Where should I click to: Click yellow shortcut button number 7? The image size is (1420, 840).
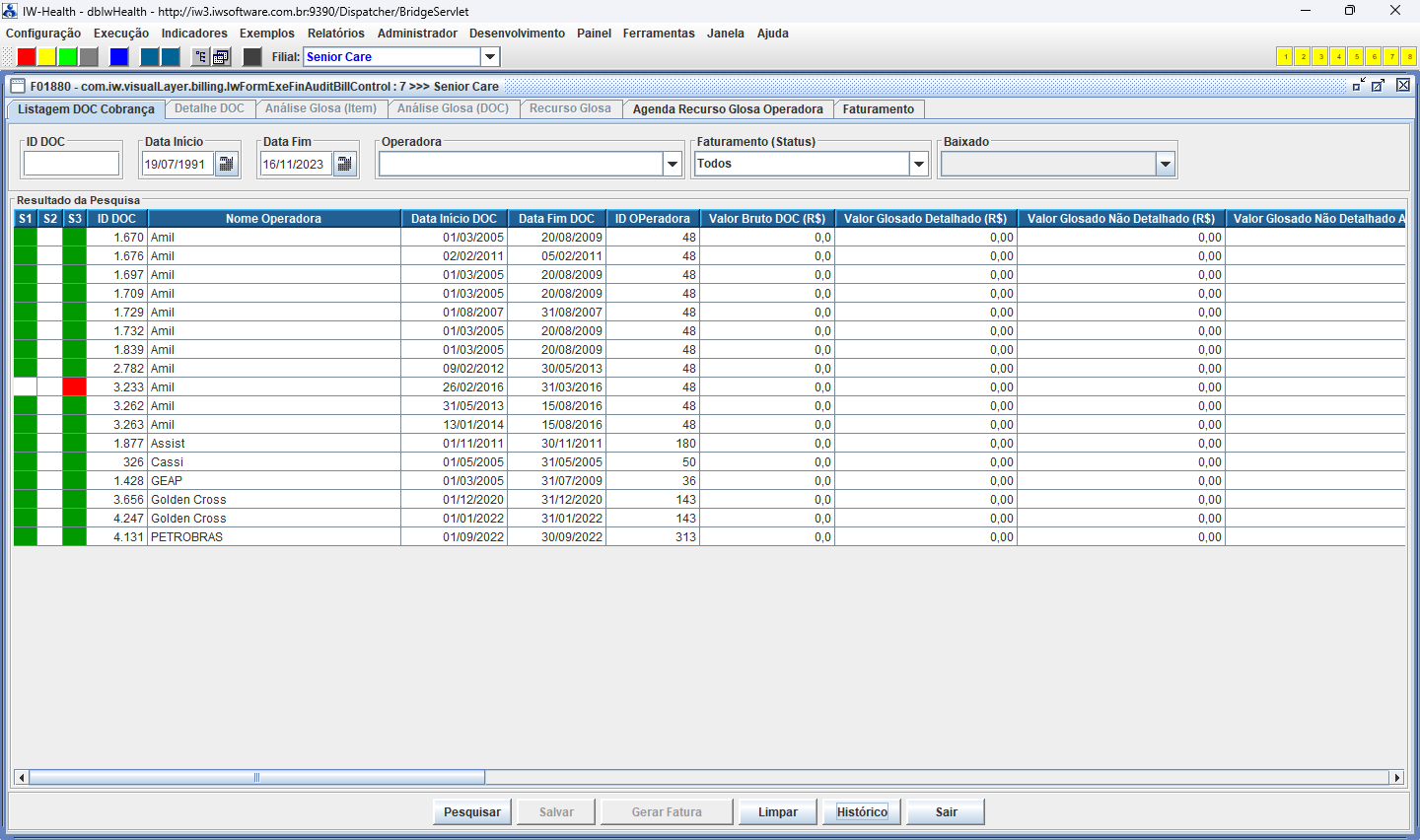tap(1391, 57)
